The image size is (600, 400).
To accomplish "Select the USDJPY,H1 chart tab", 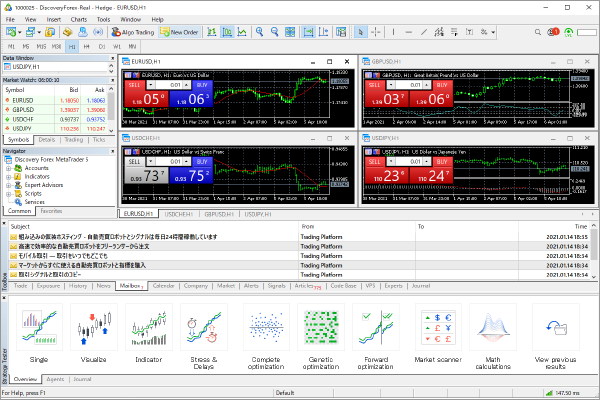I will tap(258, 214).
